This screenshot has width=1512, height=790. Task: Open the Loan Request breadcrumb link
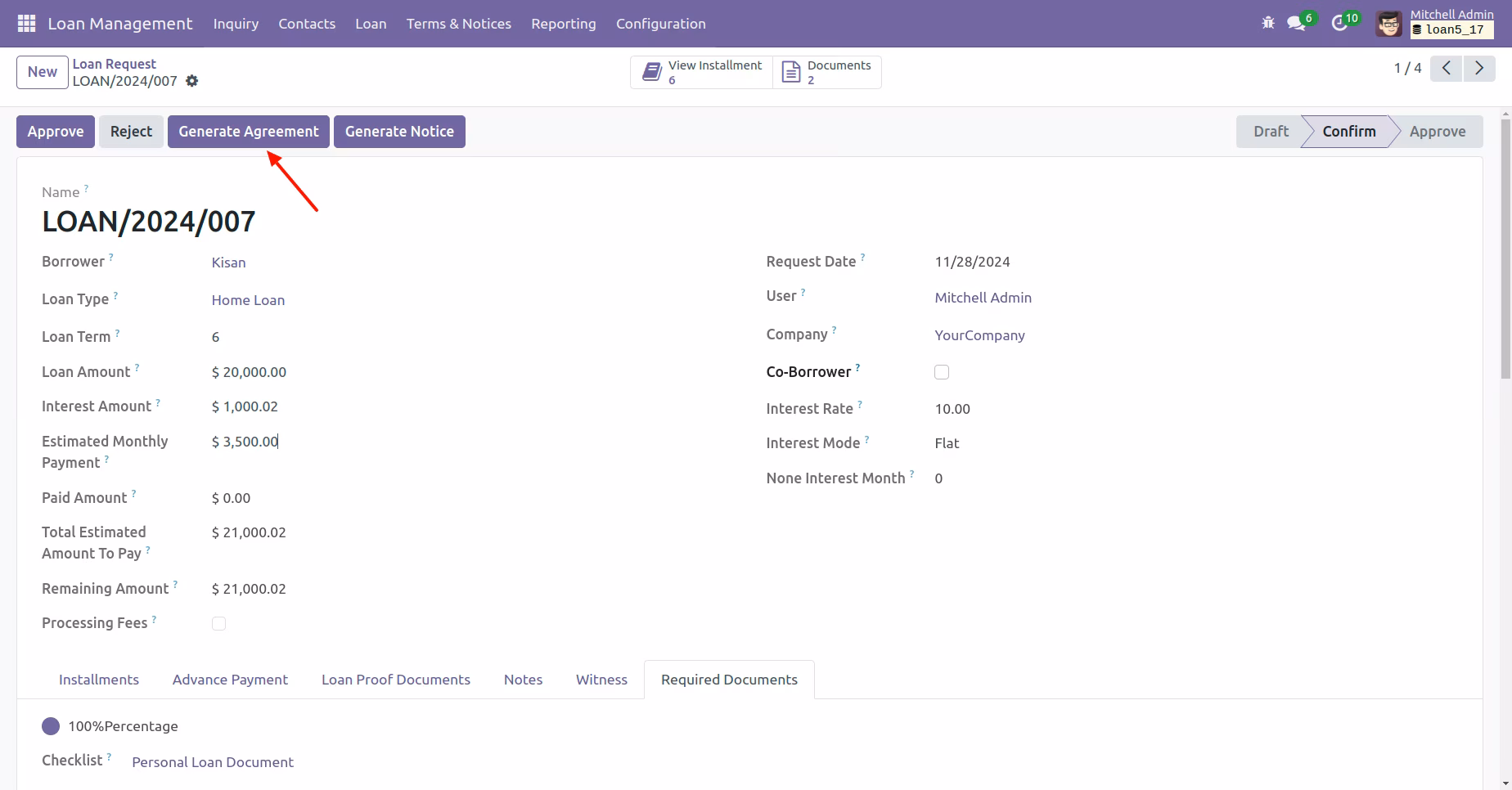click(114, 64)
